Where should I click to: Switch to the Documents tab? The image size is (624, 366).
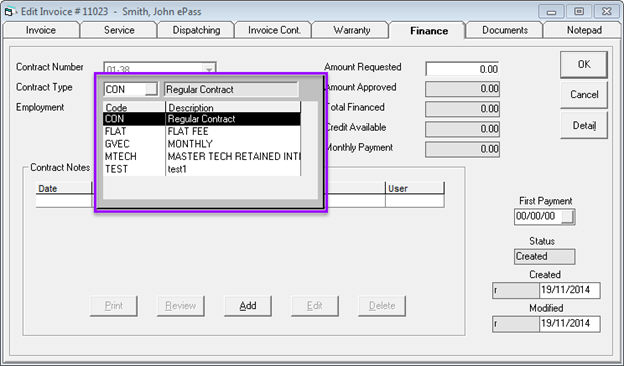tap(505, 30)
